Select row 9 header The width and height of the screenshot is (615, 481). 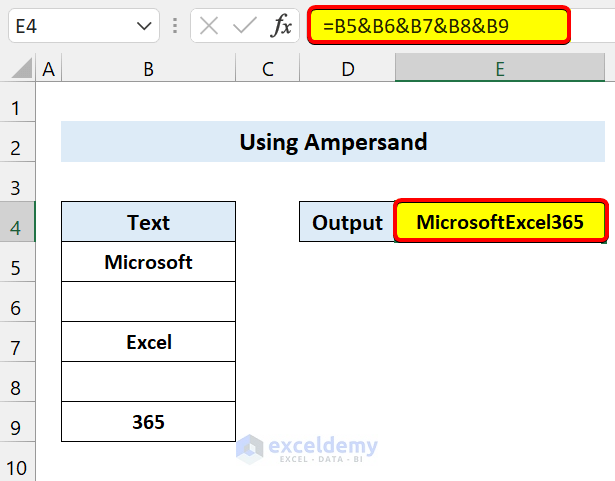coord(18,421)
